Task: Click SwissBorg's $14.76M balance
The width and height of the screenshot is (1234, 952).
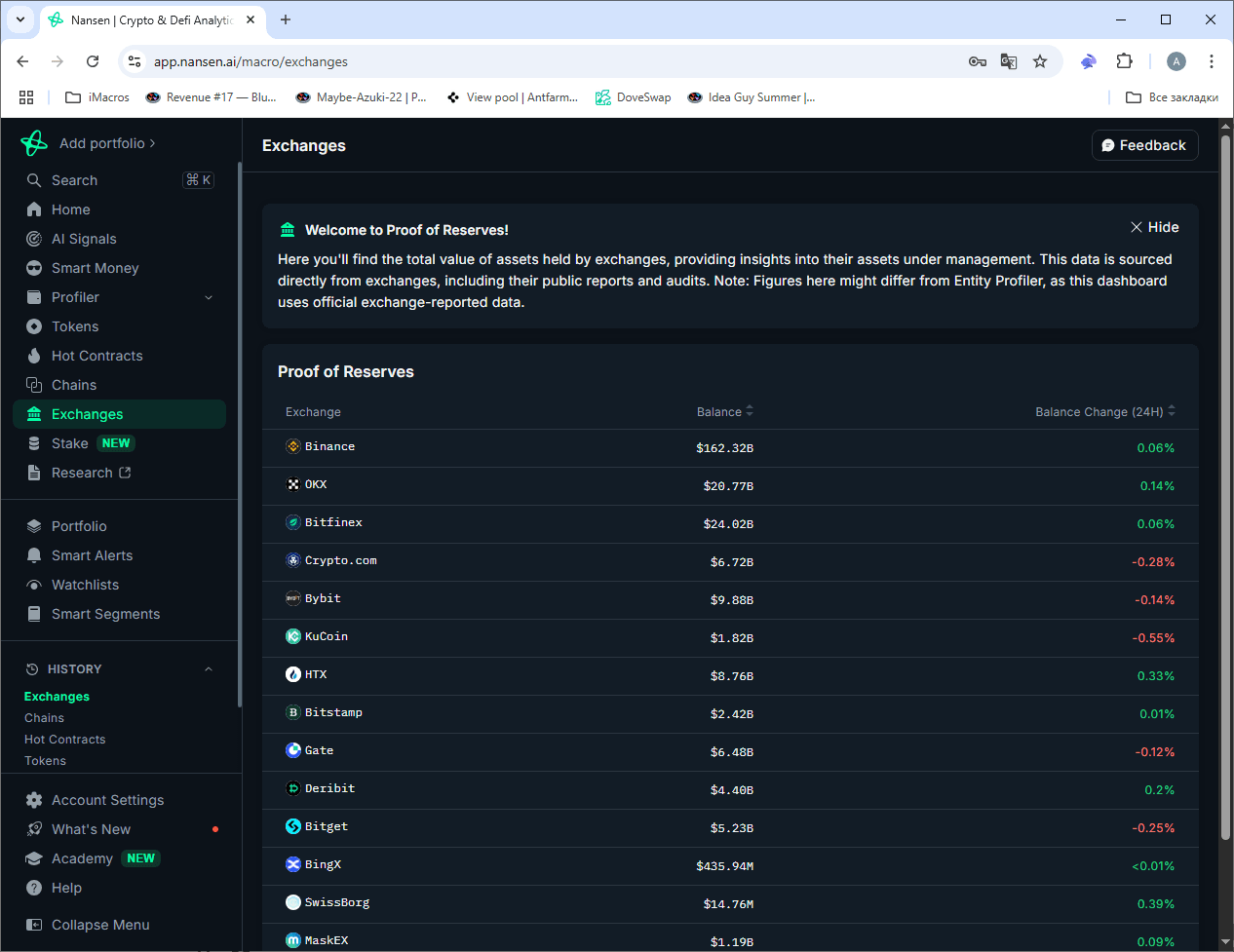Action: click(728, 904)
